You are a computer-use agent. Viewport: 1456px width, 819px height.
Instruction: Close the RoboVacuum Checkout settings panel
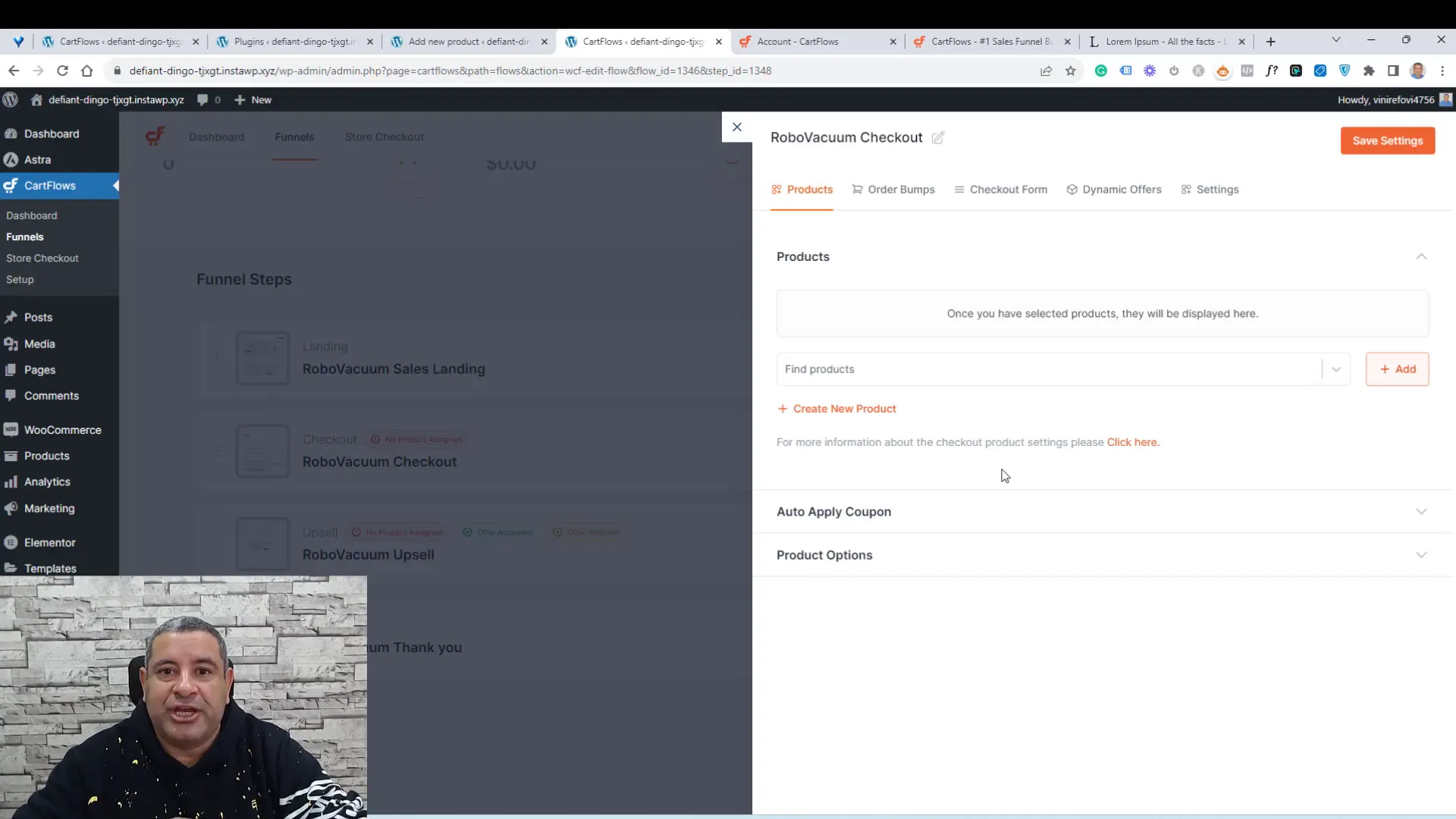point(736,127)
